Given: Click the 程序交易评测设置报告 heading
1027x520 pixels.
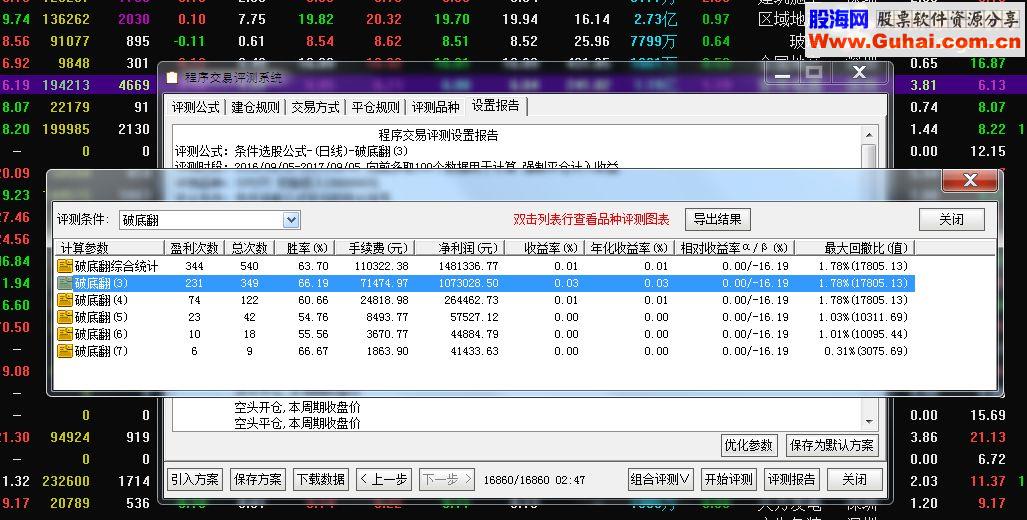Looking at the screenshot, I should coord(438,136).
